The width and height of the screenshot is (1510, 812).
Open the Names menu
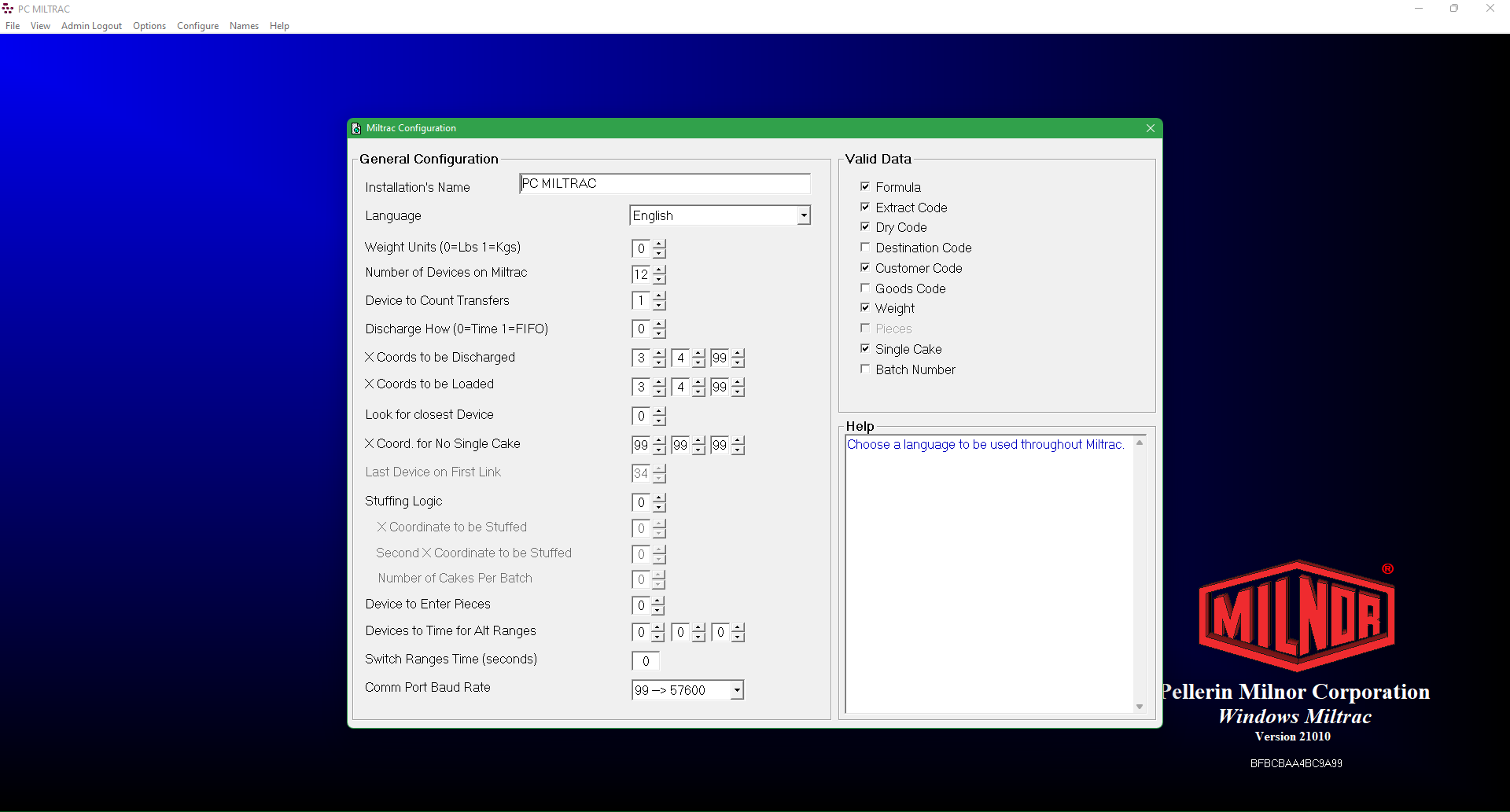(x=244, y=26)
